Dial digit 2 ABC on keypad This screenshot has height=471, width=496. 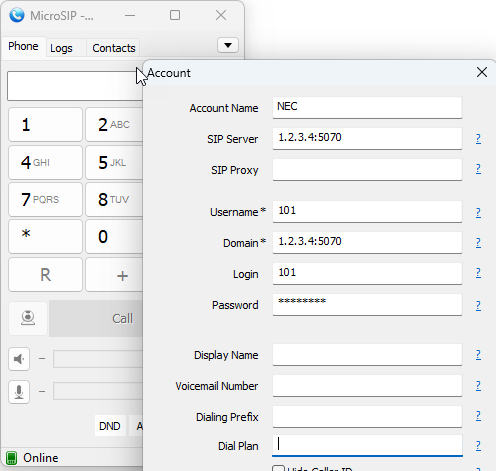tap(114, 125)
